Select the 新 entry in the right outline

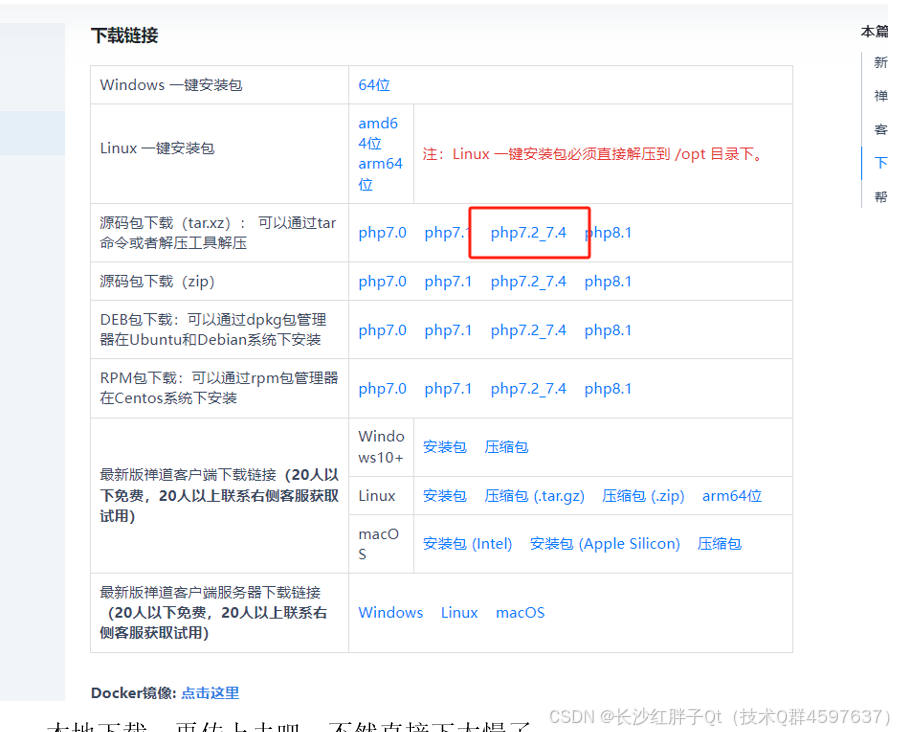[881, 62]
